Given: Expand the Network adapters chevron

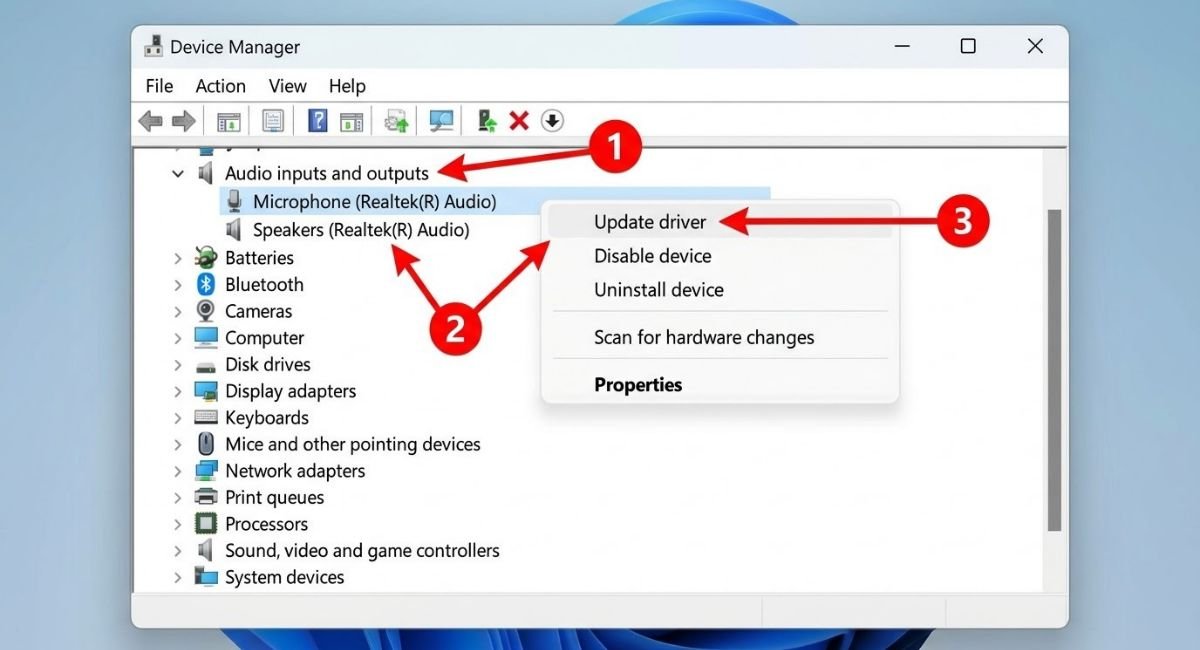Looking at the screenshot, I should 178,471.
